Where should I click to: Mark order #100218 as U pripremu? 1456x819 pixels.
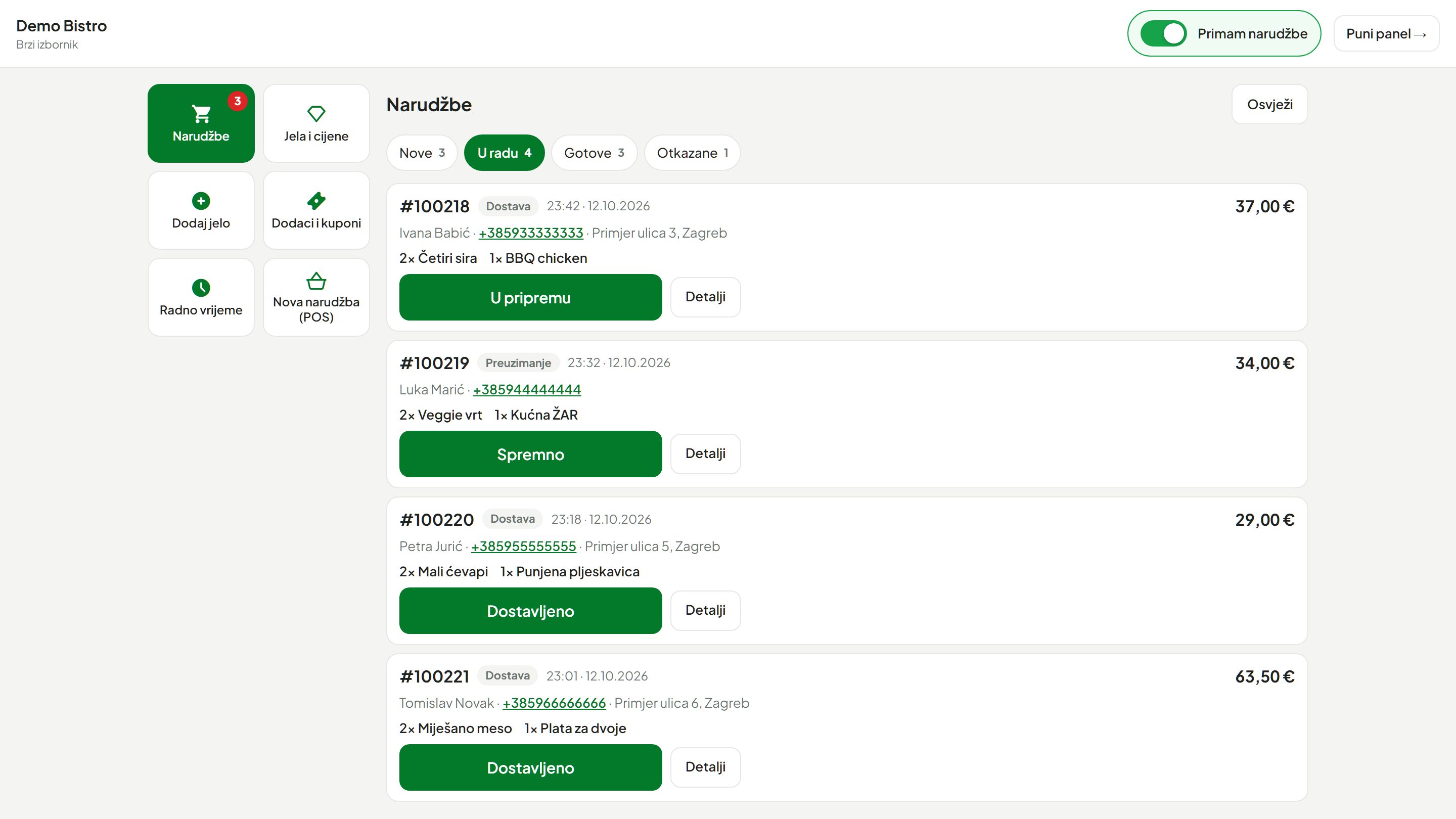tap(530, 297)
